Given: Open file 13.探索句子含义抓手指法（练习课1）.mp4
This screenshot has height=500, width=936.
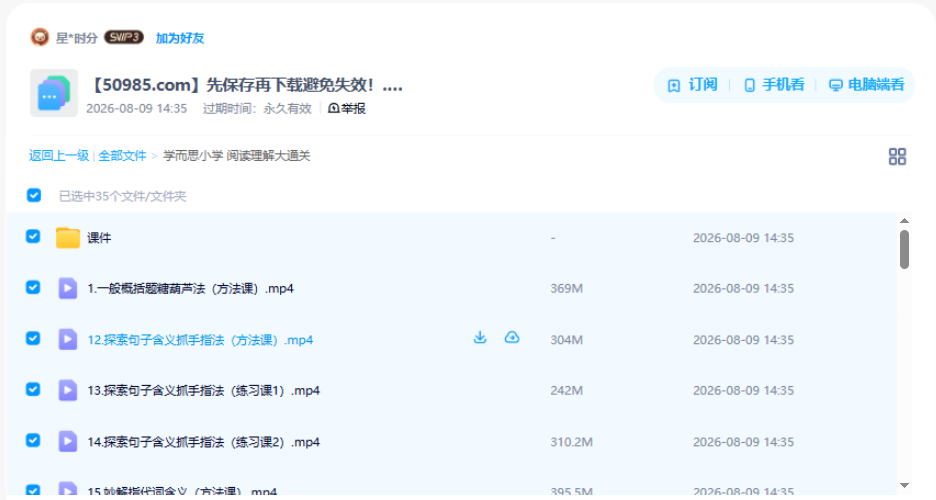Looking at the screenshot, I should (x=204, y=391).
